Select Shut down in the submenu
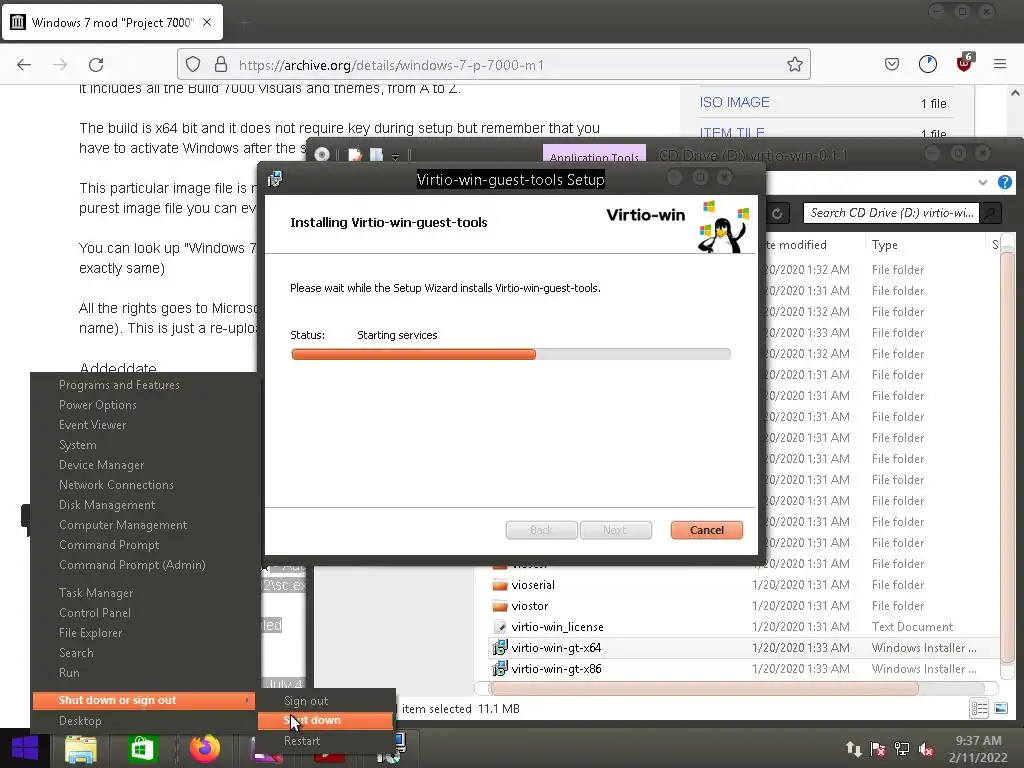1024x768 pixels. tap(325, 720)
